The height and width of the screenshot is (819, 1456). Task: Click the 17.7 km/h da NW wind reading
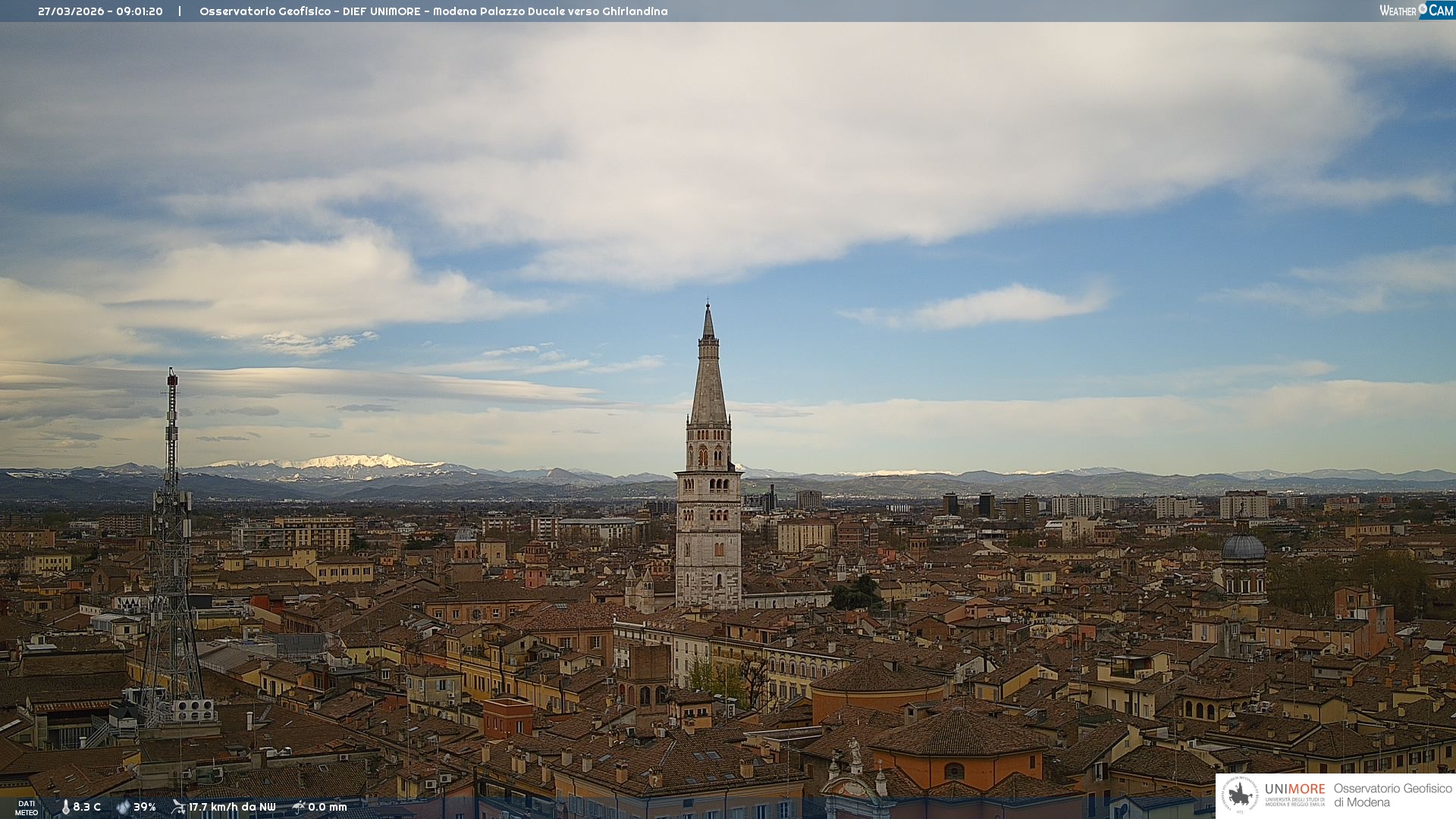point(232,807)
